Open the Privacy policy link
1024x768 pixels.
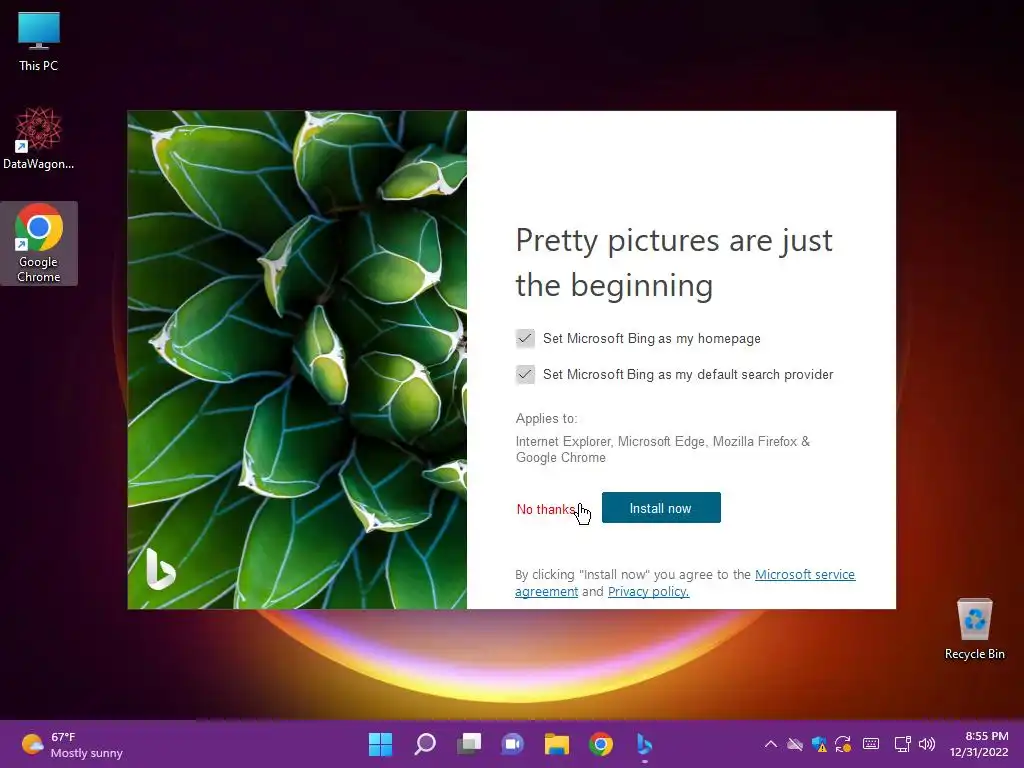click(648, 591)
